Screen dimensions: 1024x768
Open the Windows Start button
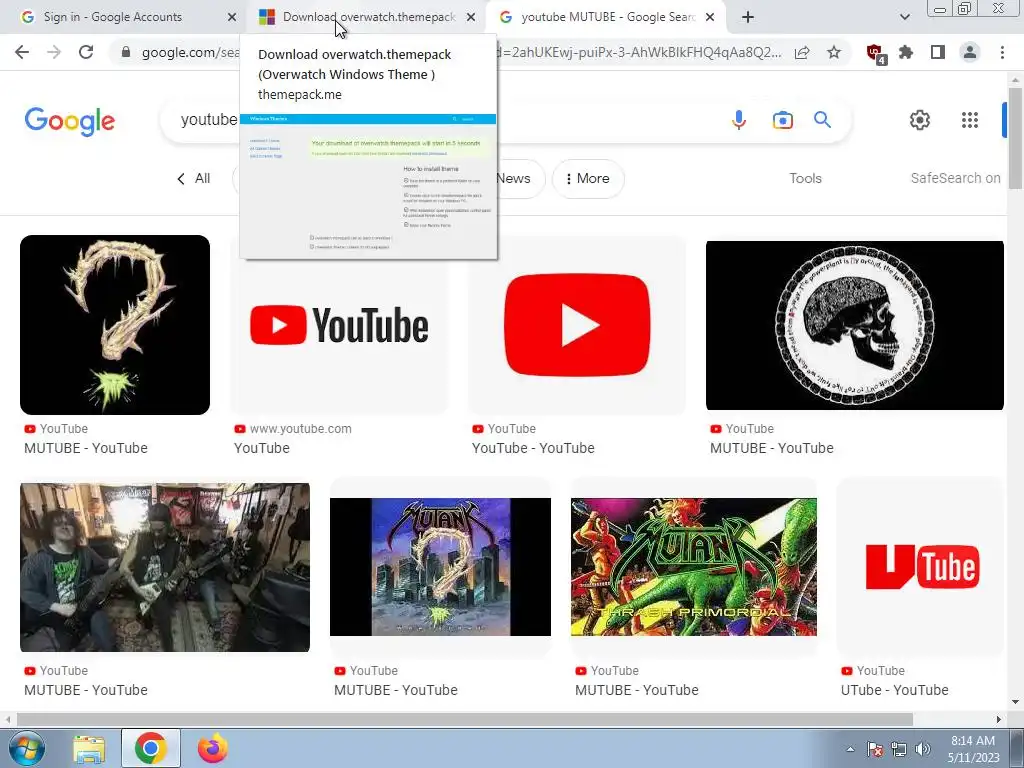pos(27,748)
